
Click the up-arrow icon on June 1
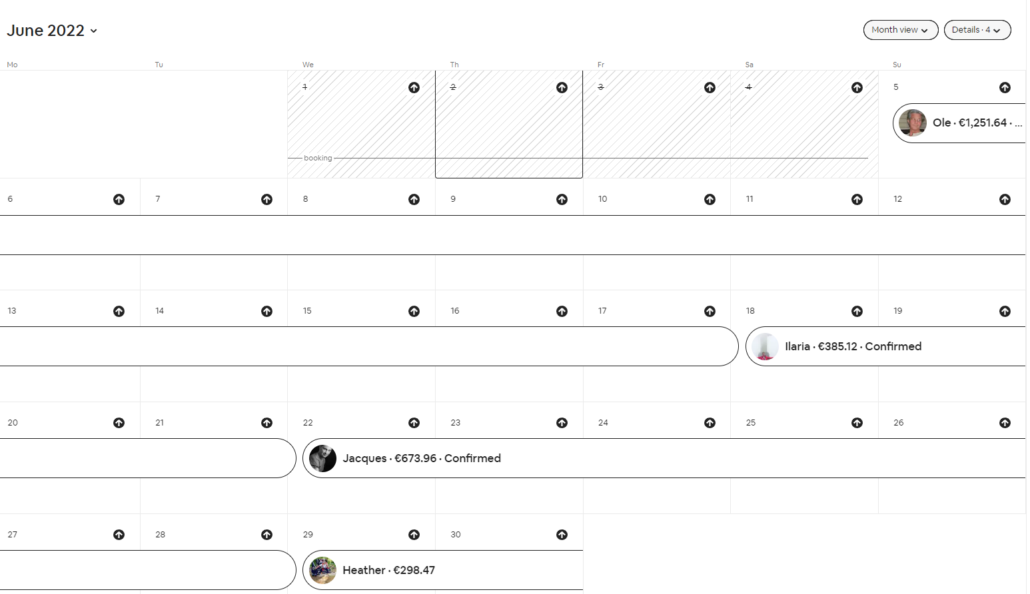414,88
